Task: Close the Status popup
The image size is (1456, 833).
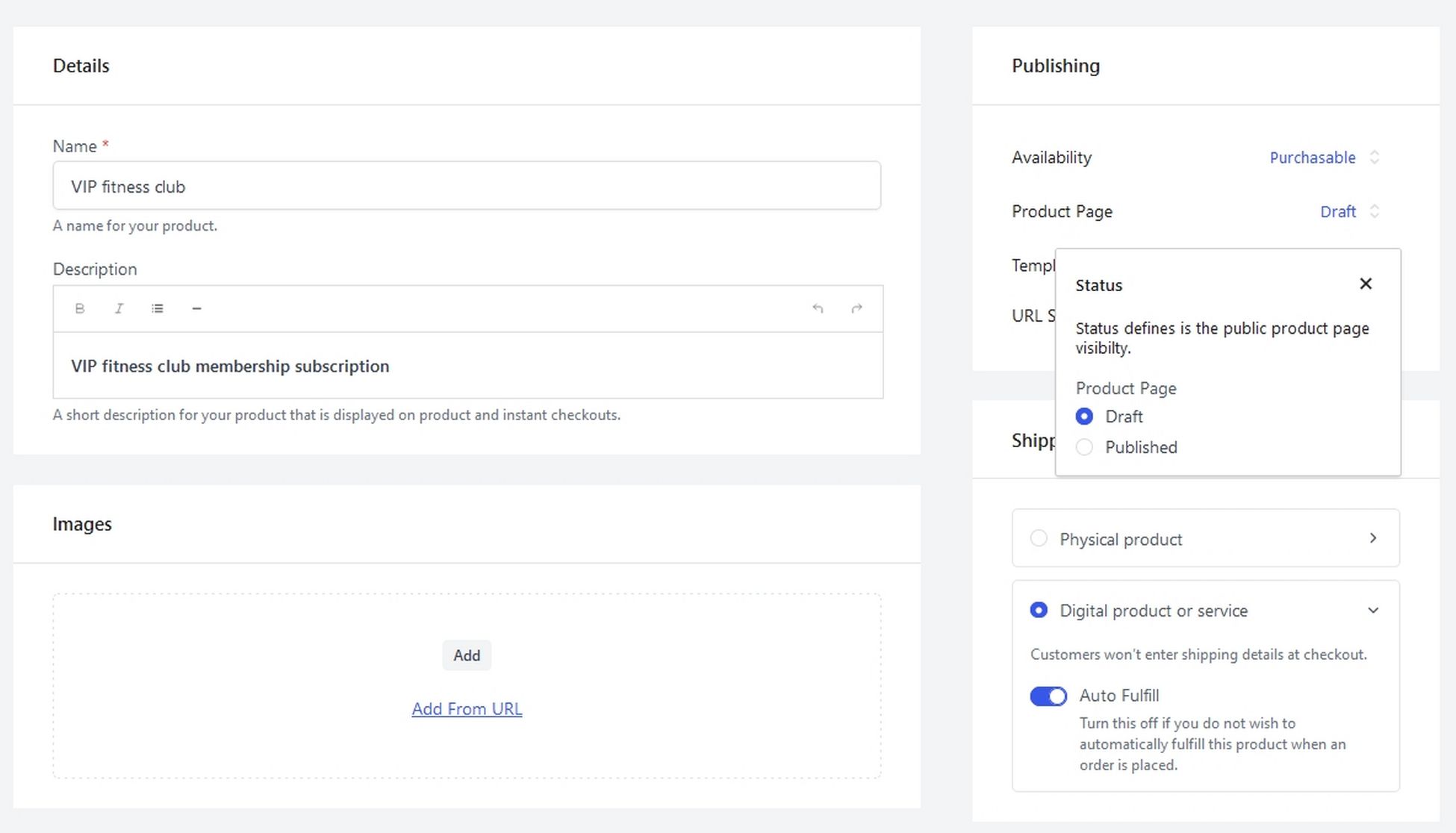Action: coord(1366,284)
